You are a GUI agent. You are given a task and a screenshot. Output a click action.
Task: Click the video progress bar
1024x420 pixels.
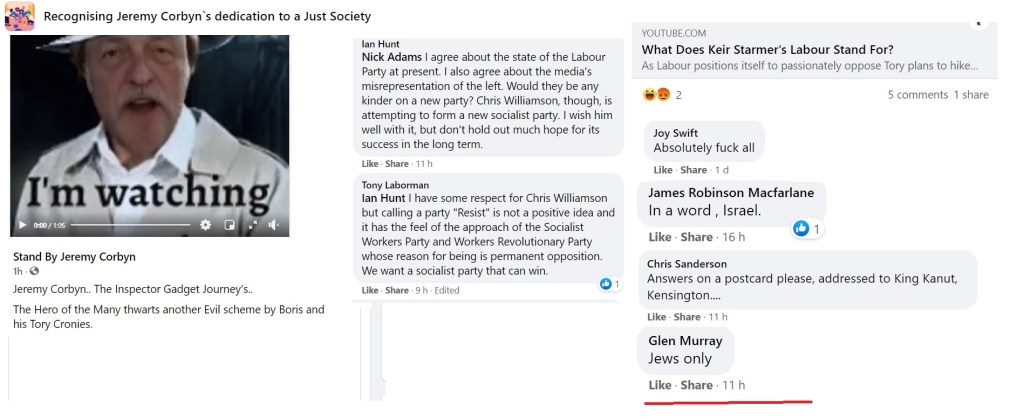tap(130, 225)
